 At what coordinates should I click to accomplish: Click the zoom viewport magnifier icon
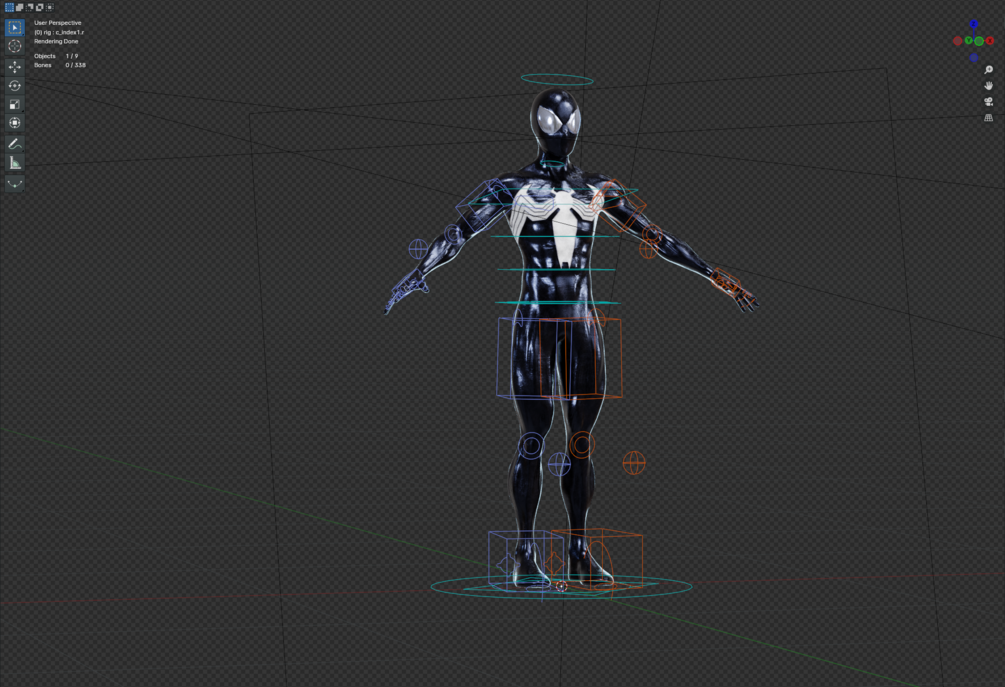988,70
